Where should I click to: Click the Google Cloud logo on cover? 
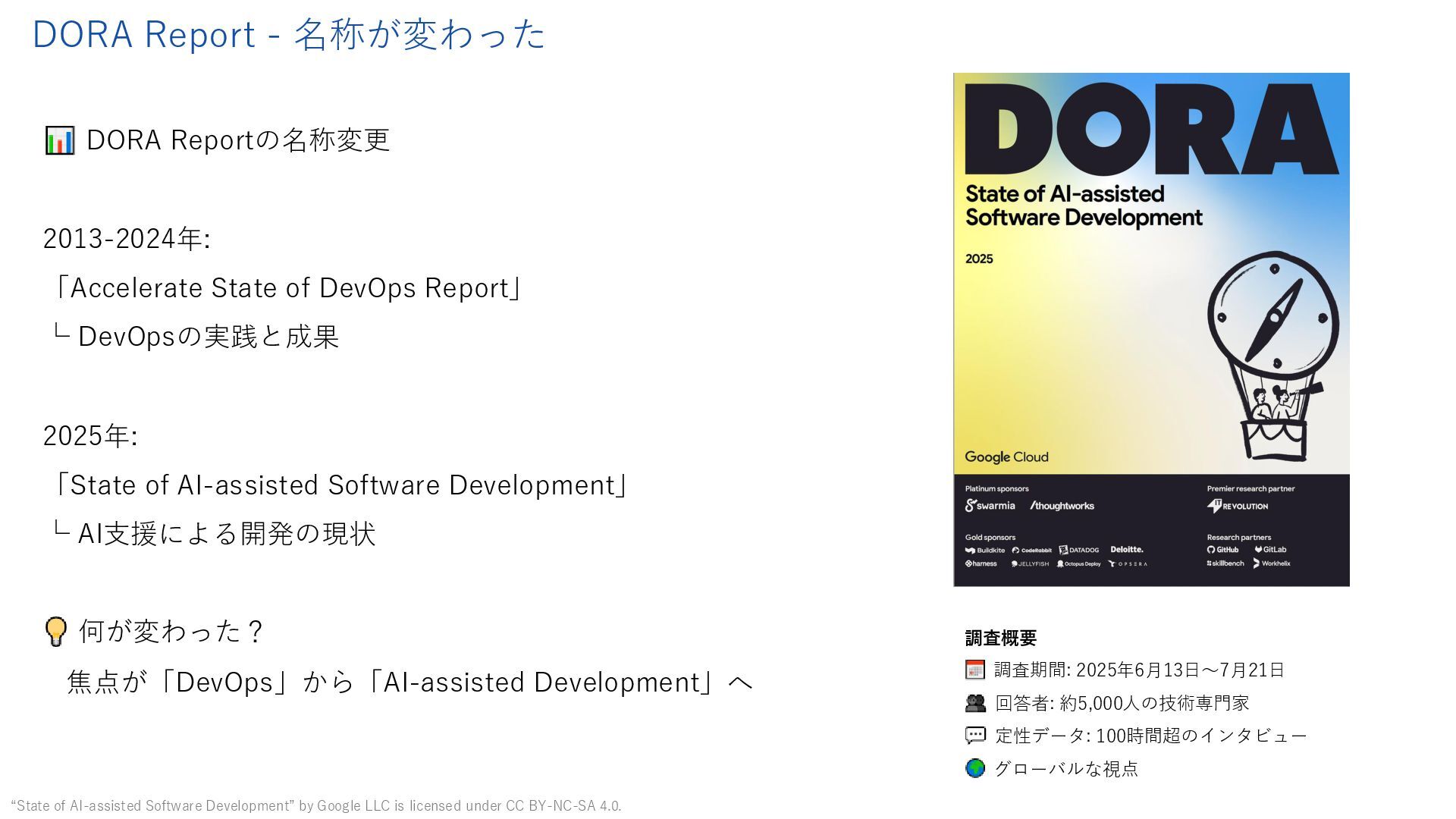tap(1006, 457)
